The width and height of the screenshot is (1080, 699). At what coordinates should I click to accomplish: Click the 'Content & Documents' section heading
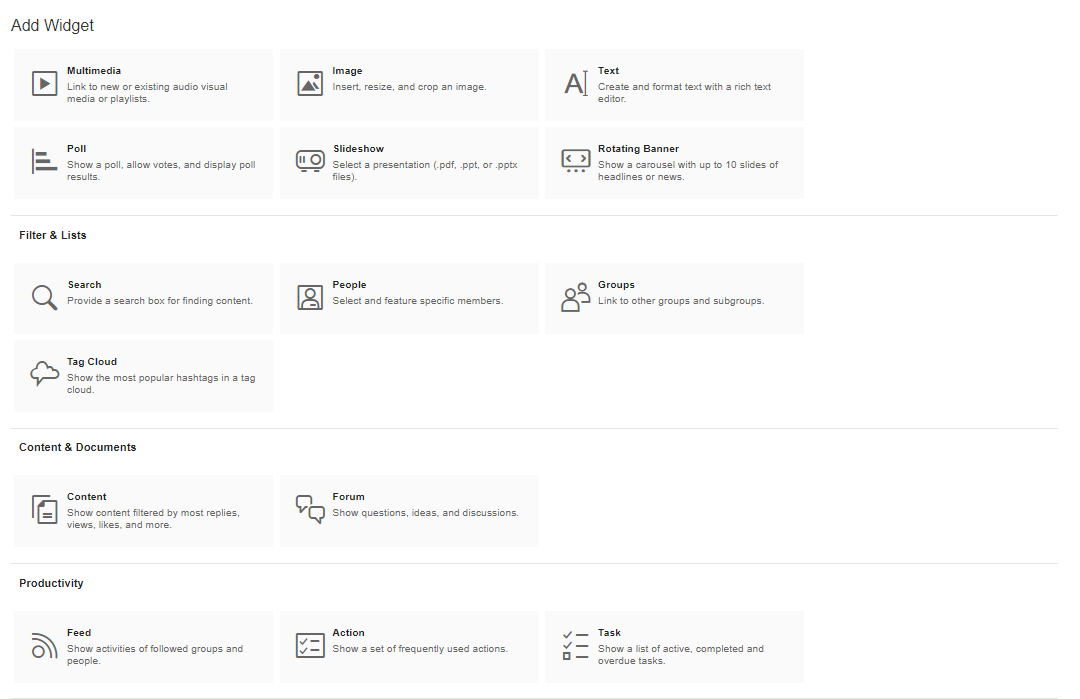point(77,448)
